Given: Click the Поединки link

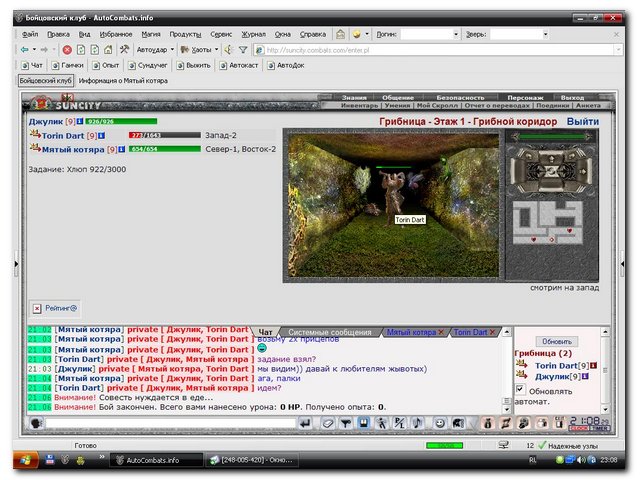Looking at the screenshot, I should tap(552, 105).
